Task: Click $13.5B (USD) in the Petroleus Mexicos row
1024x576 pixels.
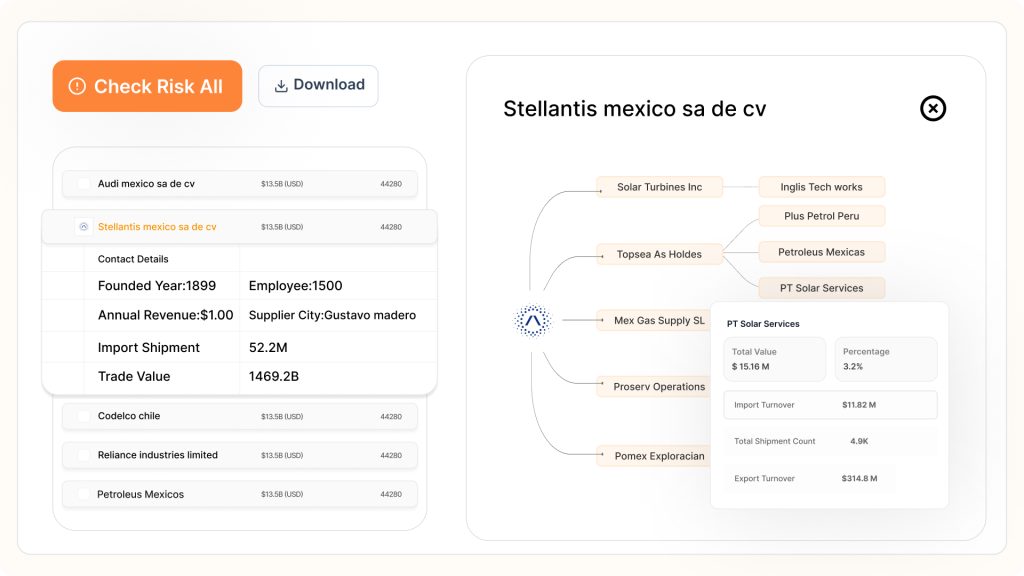Action: tap(282, 494)
